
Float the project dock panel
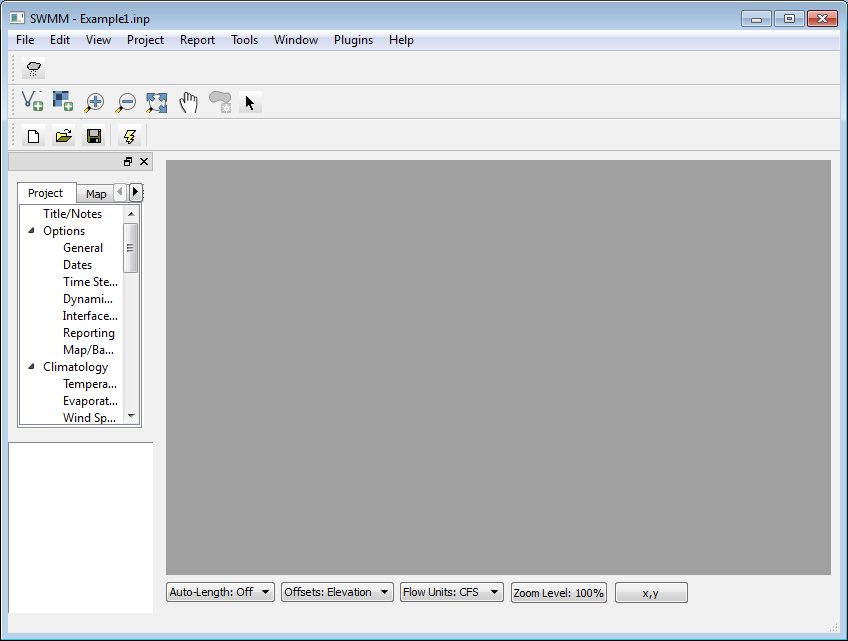pyautogui.click(x=128, y=162)
